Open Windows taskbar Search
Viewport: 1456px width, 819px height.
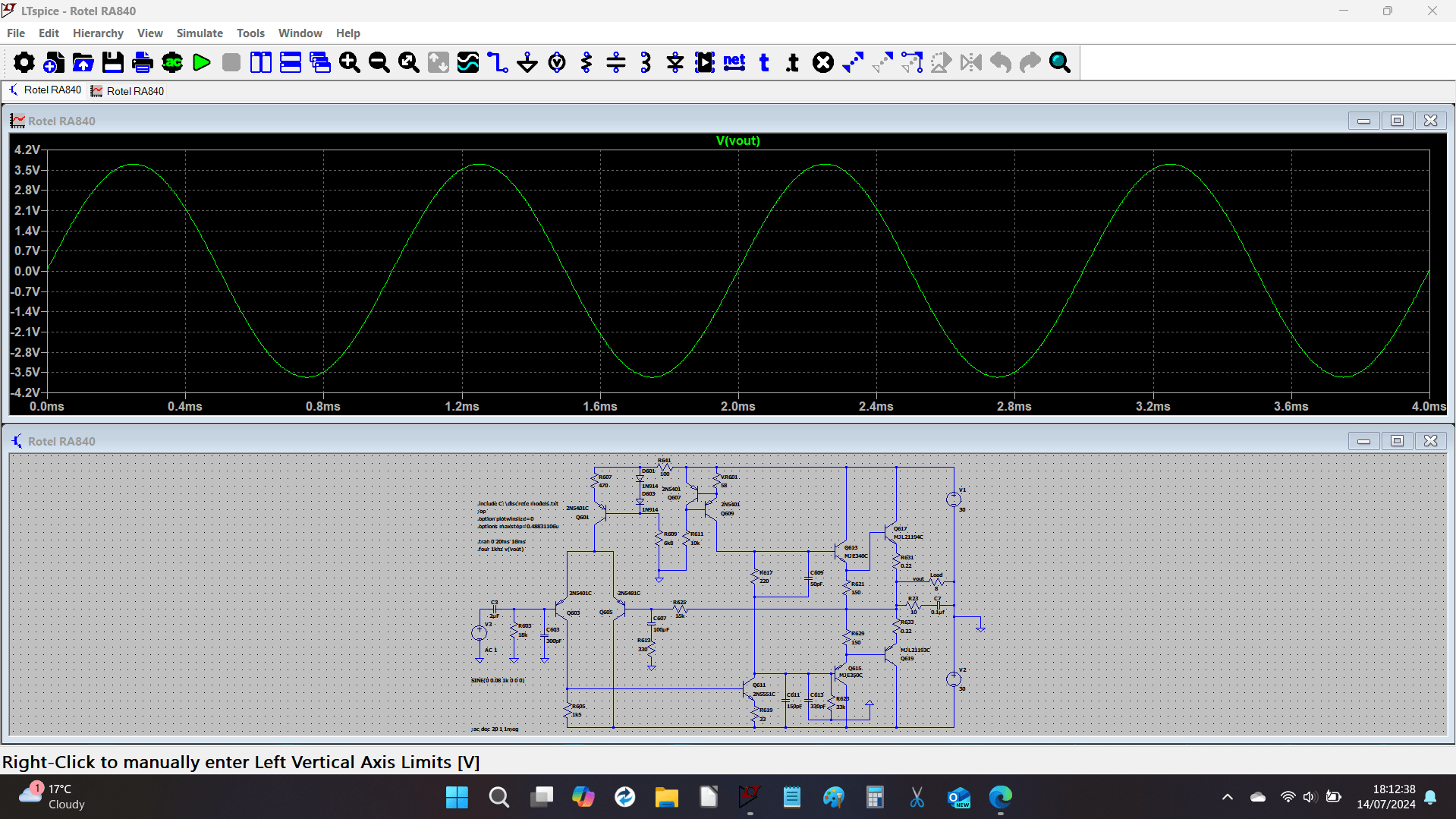point(499,797)
